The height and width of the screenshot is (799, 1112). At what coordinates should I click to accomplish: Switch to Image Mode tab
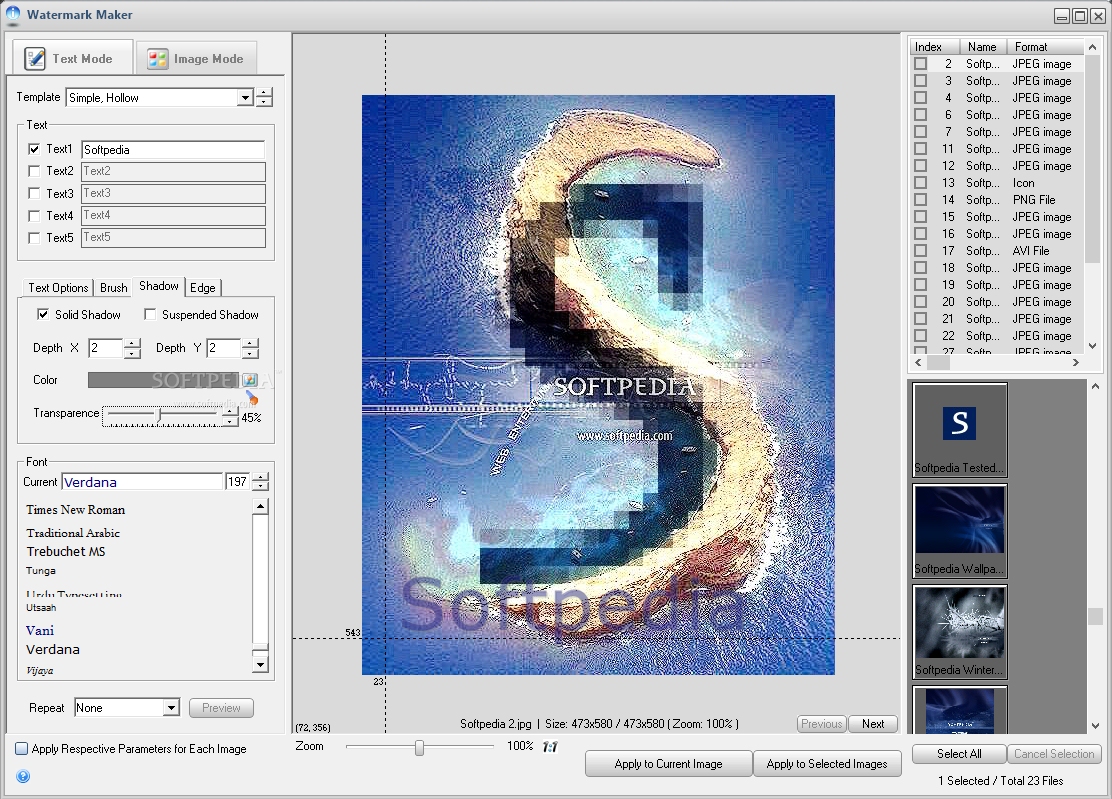(196, 58)
